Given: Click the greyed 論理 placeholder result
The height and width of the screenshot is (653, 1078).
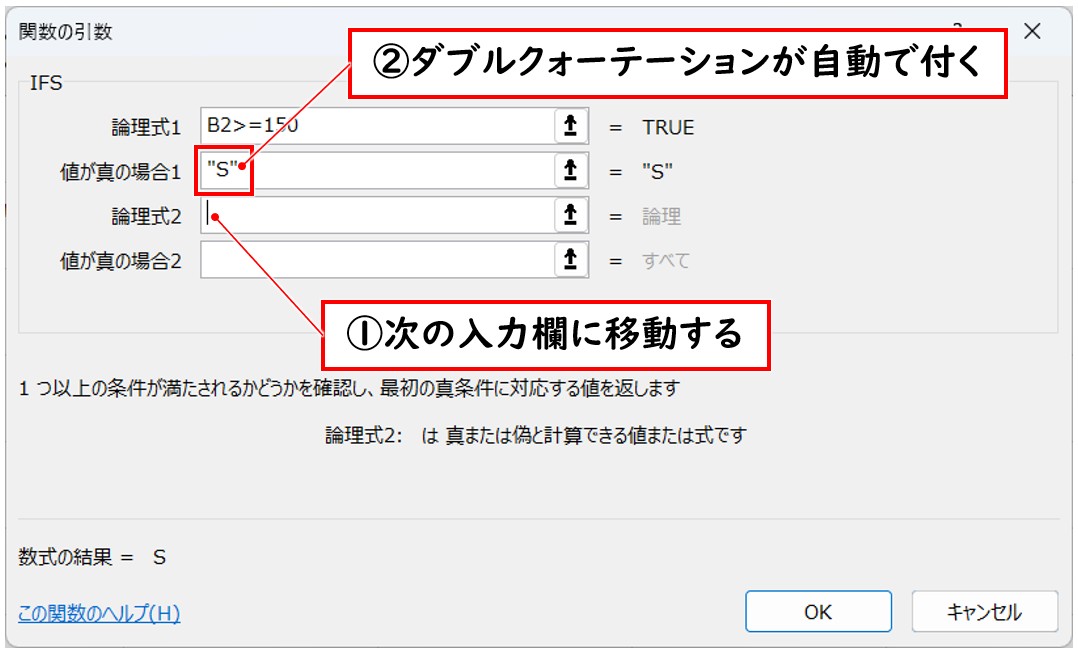Looking at the screenshot, I should (661, 217).
